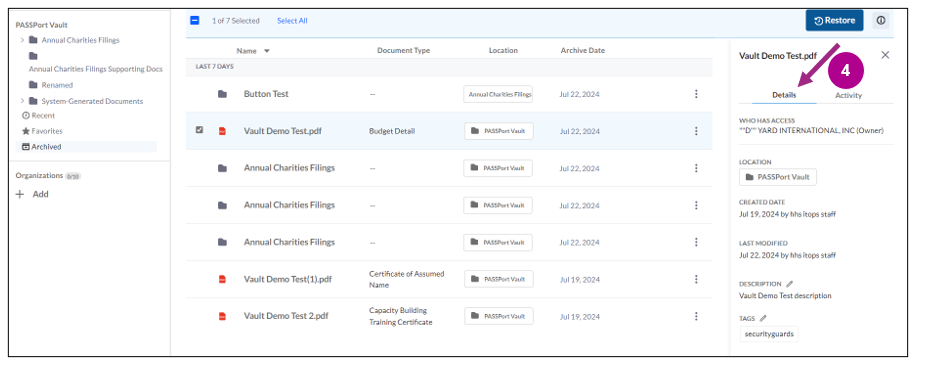Click the securityguards tag
The image size is (925, 372).
click(769, 334)
